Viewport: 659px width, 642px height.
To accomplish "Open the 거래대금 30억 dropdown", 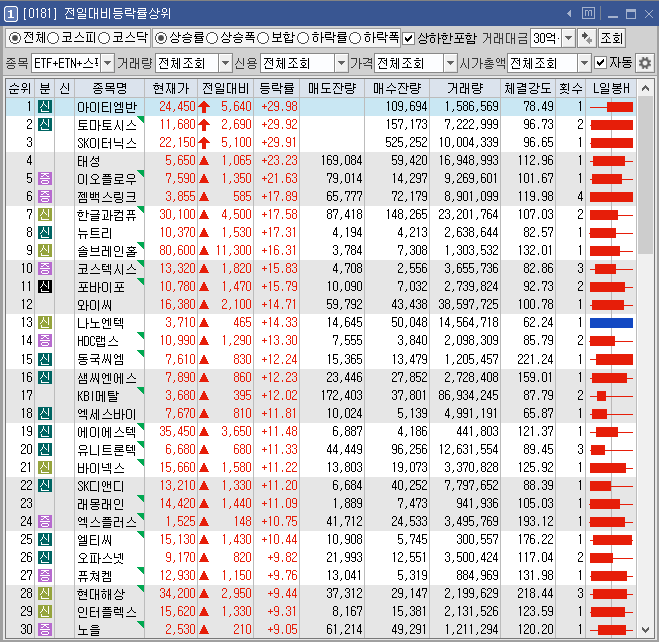I will click(568, 39).
